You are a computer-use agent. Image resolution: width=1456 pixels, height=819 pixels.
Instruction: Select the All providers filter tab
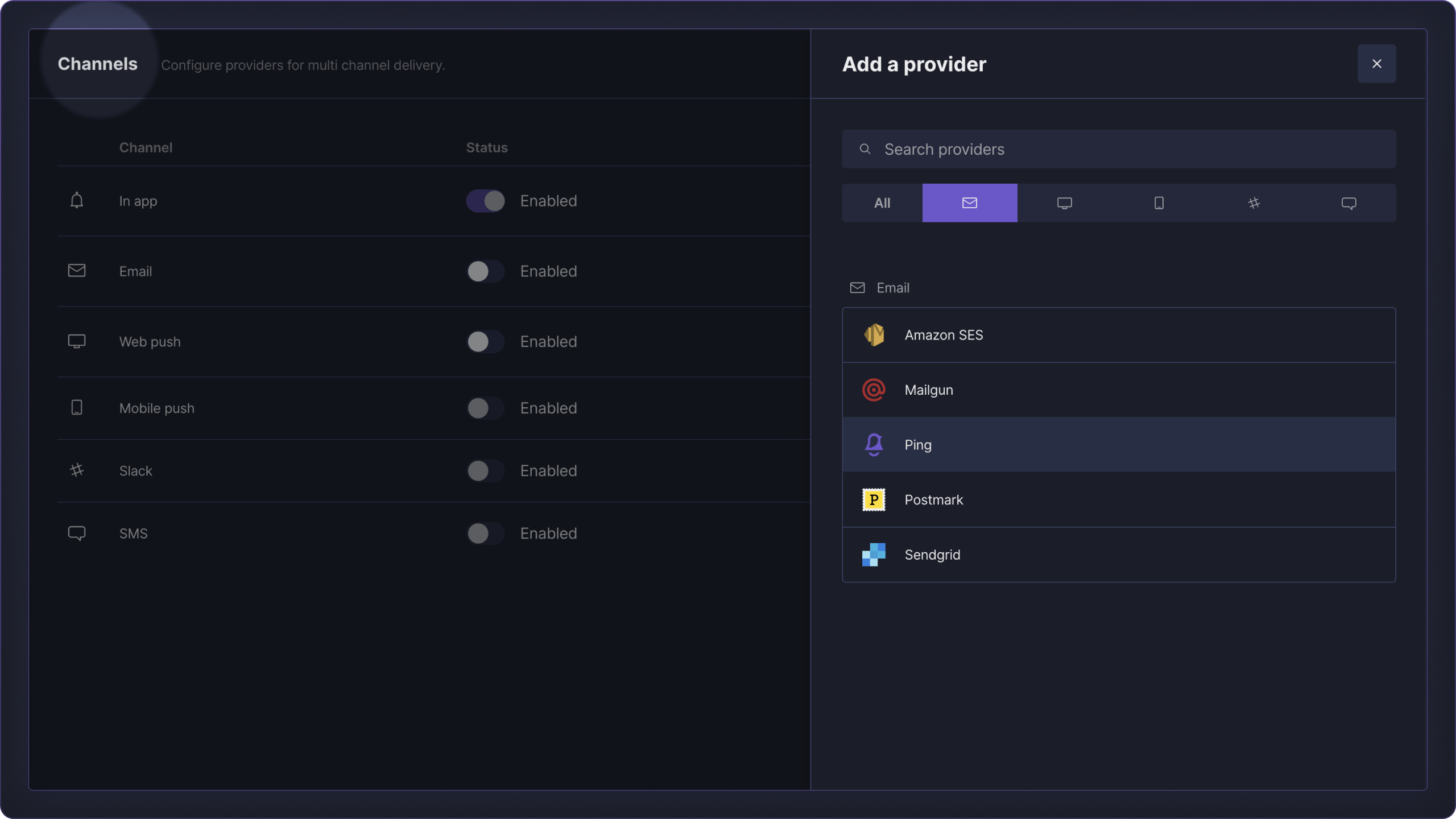click(x=882, y=203)
